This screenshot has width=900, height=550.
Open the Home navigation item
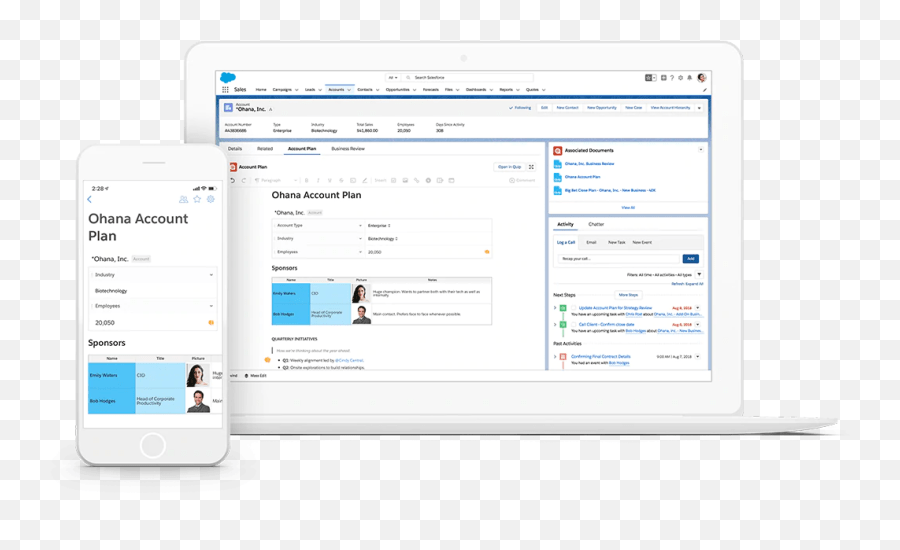click(261, 90)
